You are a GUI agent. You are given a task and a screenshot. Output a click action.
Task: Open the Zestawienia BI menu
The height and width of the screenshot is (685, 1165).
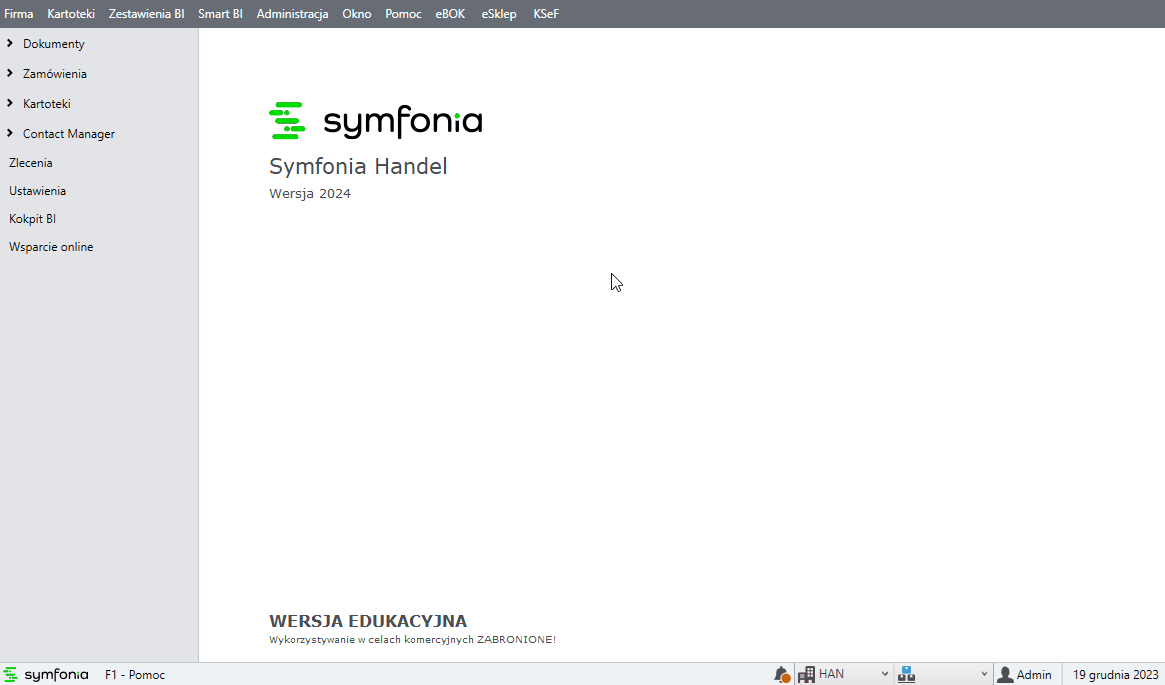pyautogui.click(x=146, y=14)
